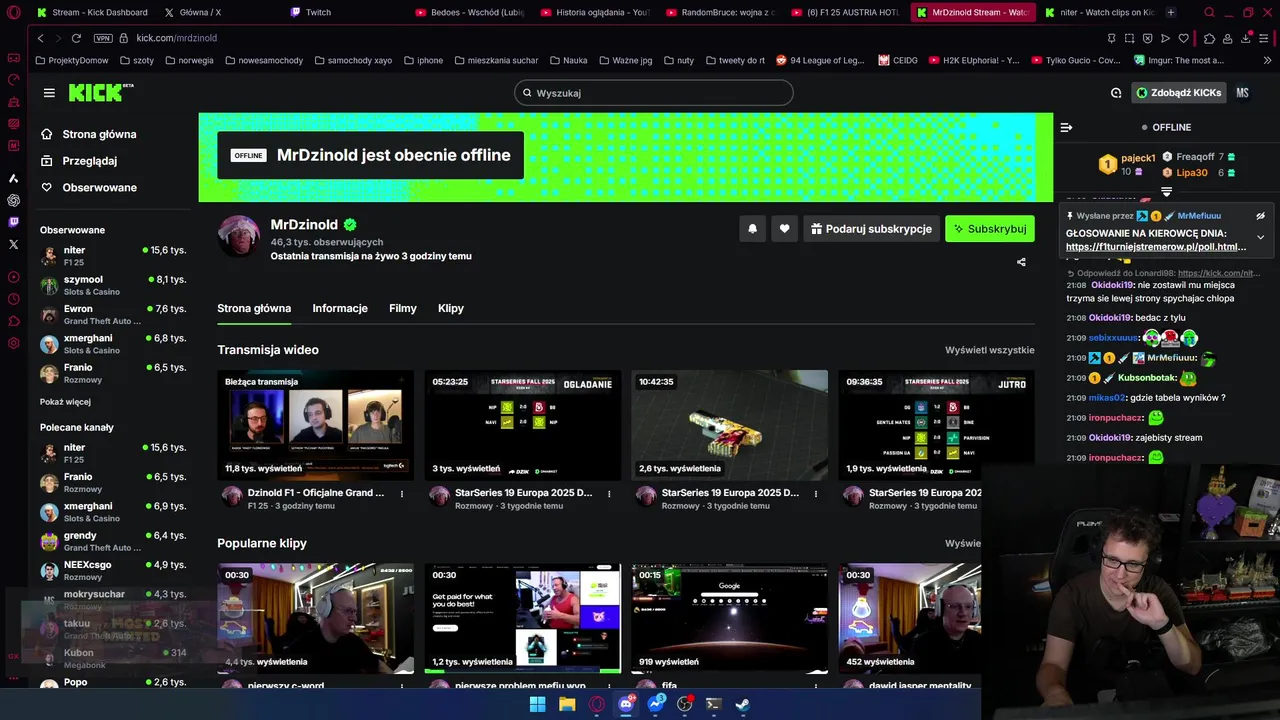Open the MS user avatar menu
The height and width of the screenshot is (720, 1280).
point(1242,93)
